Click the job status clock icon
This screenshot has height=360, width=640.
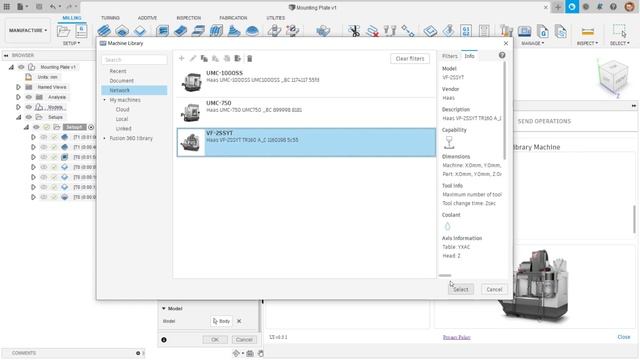586,7
